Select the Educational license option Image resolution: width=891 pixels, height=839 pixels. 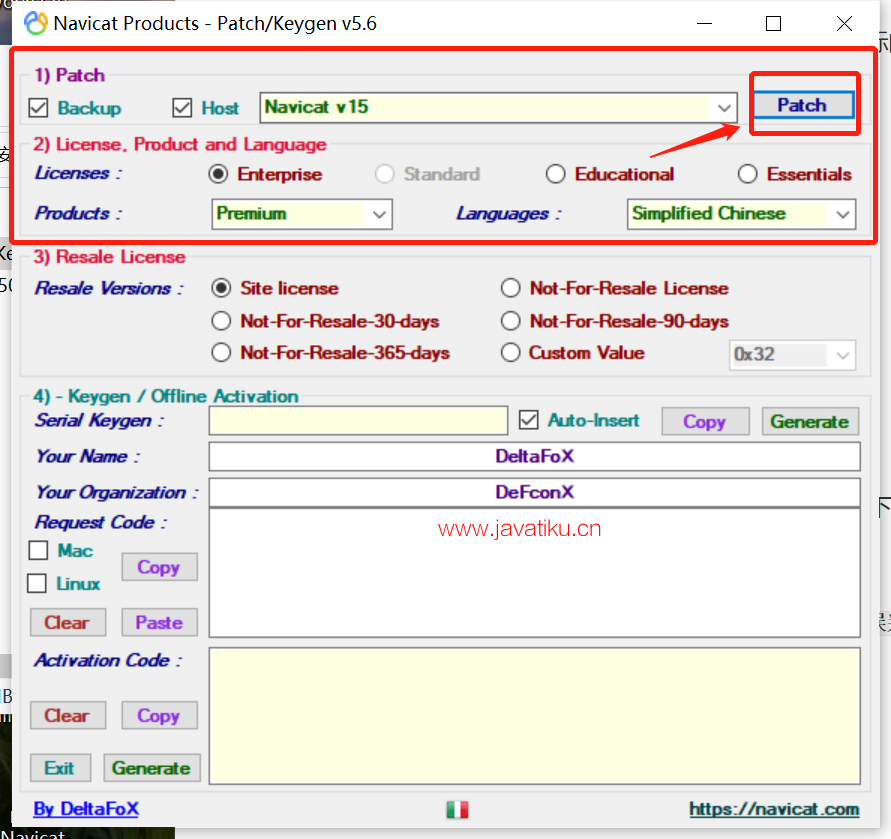[x=555, y=174]
